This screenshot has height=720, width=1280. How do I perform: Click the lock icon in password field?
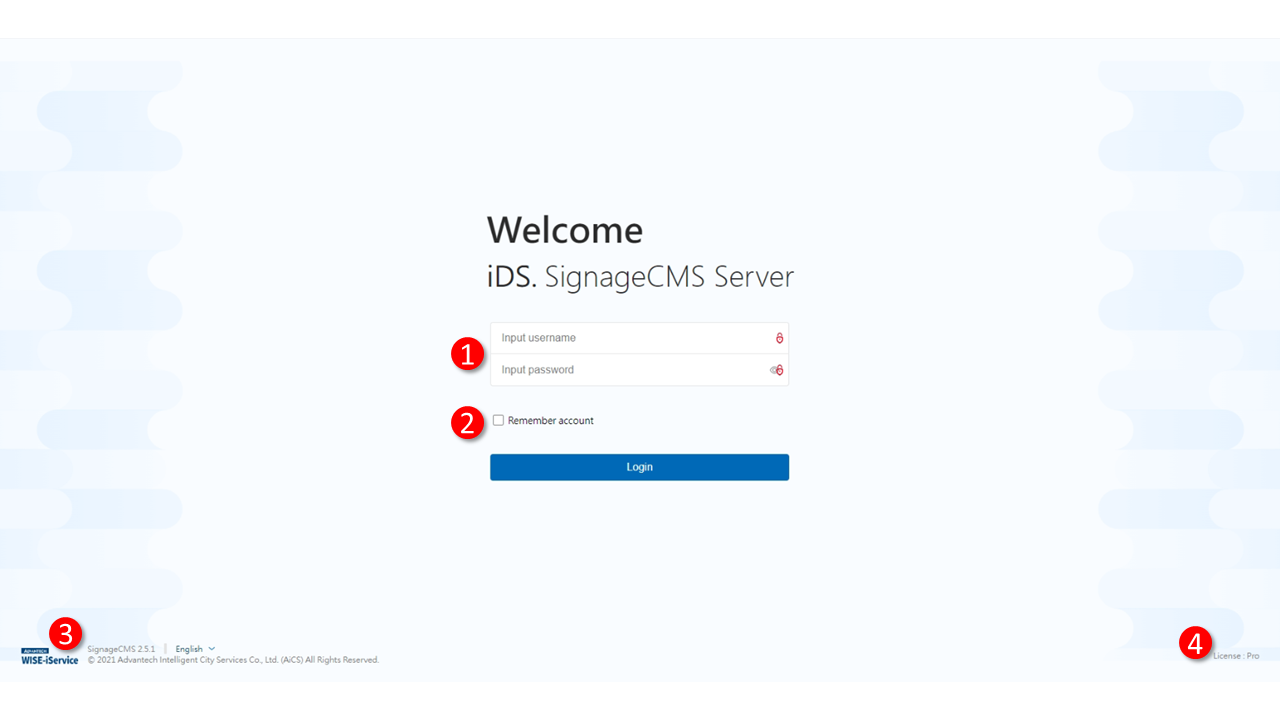click(x=780, y=370)
